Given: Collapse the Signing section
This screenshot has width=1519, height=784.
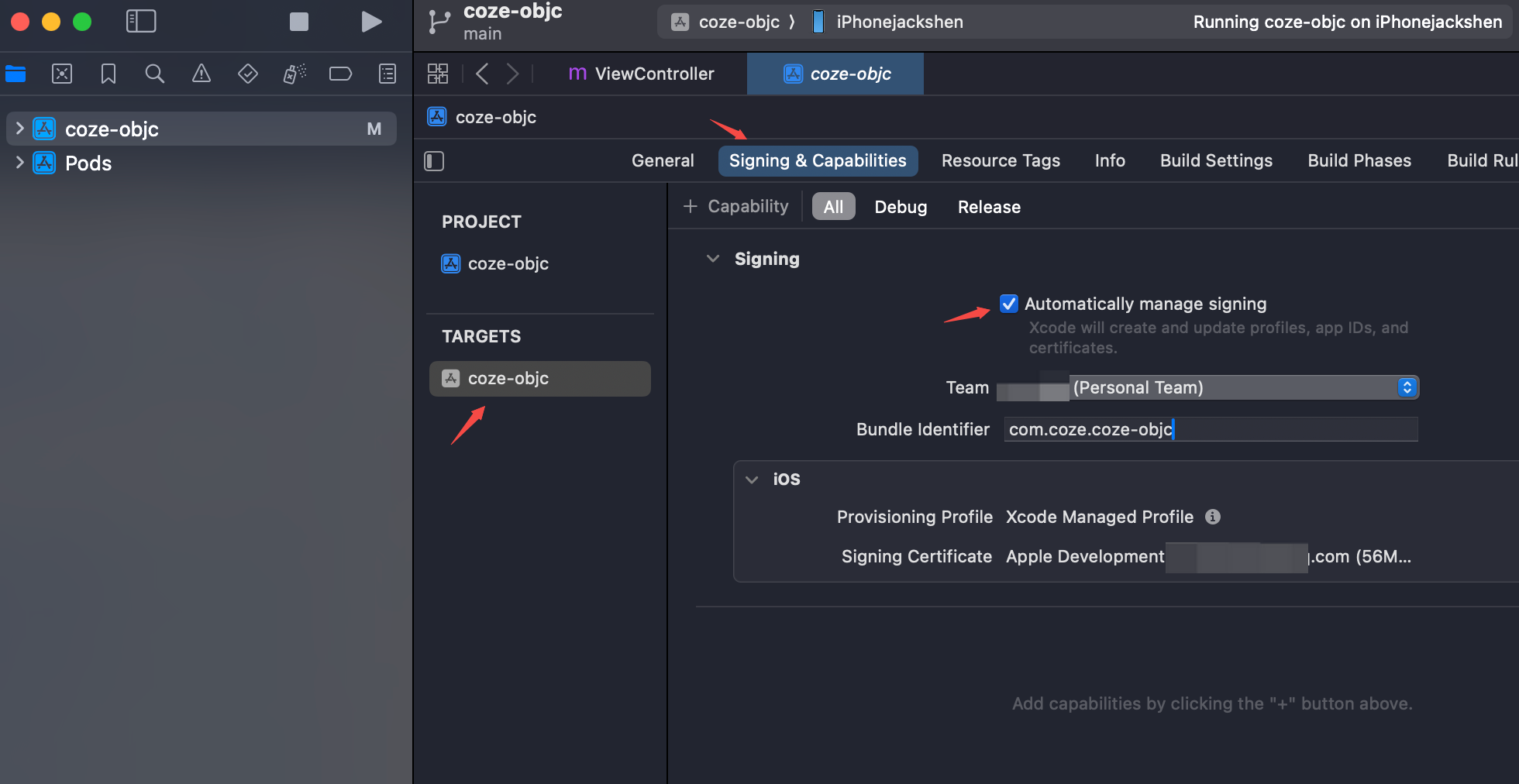Looking at the screenshot, I should [713, 259].
